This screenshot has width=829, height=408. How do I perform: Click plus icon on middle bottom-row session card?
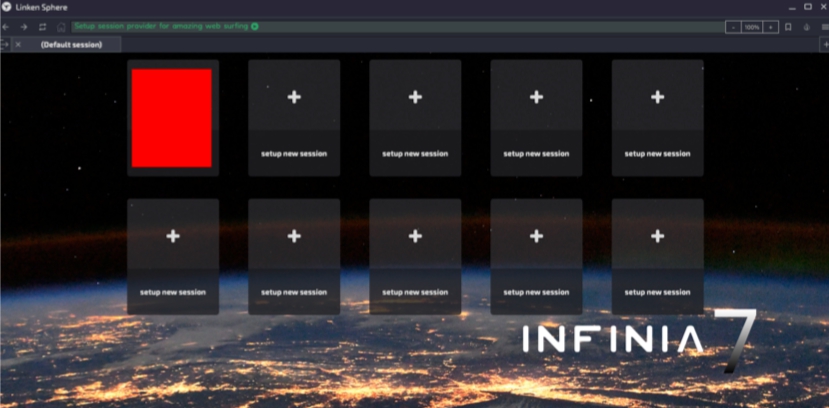click(x=415, y=236)
